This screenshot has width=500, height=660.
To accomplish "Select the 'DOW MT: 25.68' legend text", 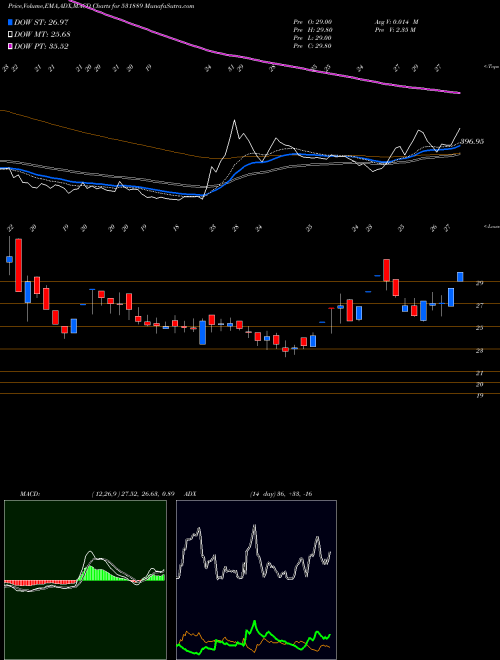I will click(x=42, y=35).
